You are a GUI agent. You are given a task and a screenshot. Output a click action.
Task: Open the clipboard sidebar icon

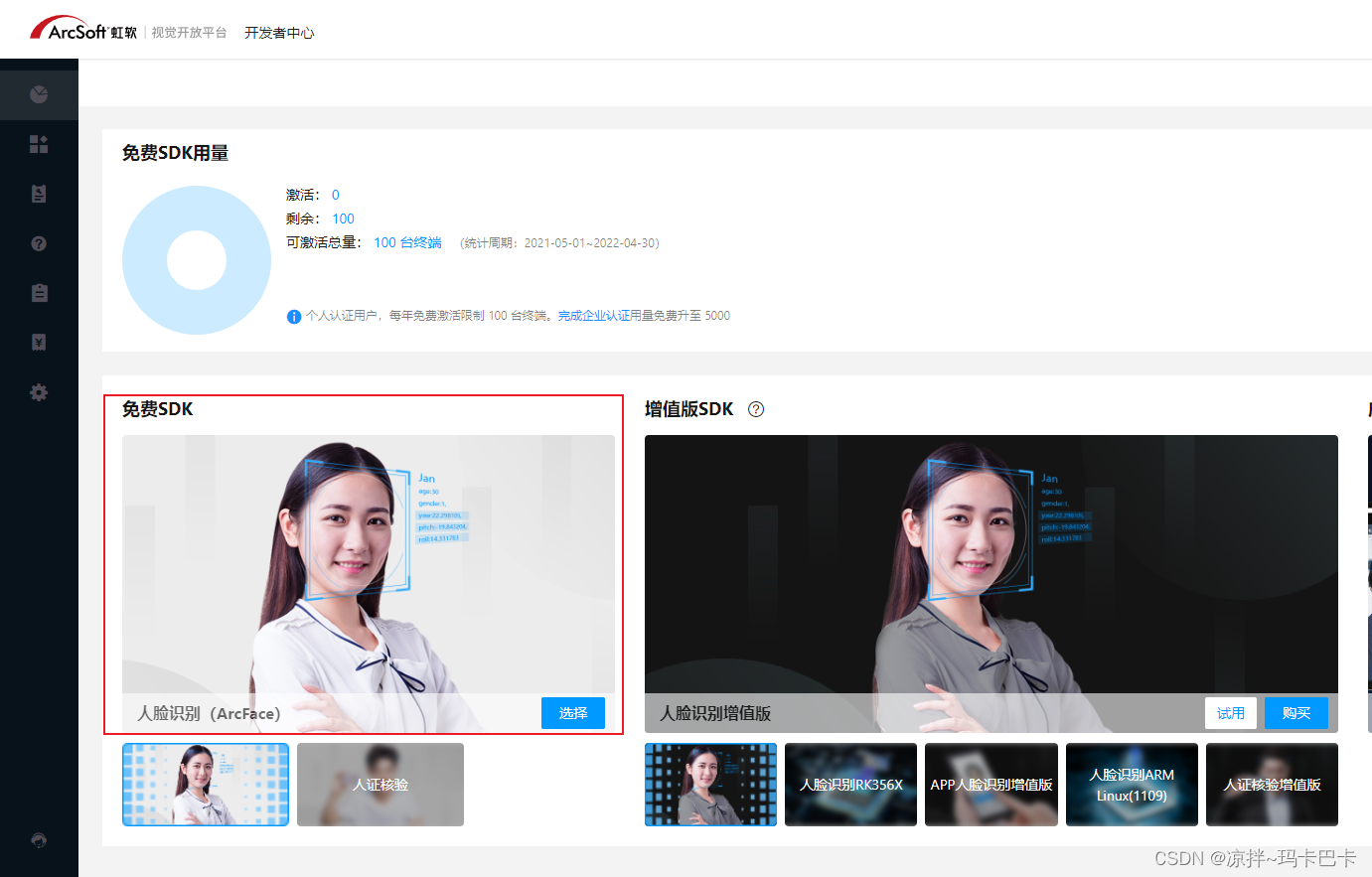coord(39,293)
